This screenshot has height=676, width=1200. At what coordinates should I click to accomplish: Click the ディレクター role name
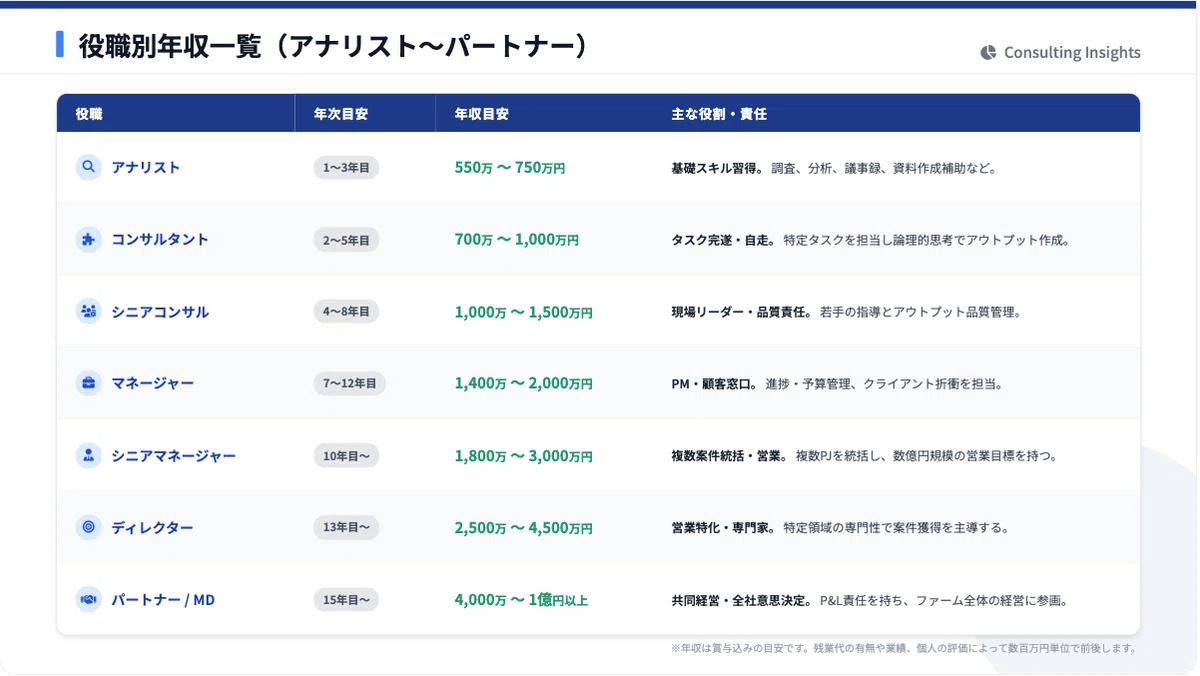(153, 528)
